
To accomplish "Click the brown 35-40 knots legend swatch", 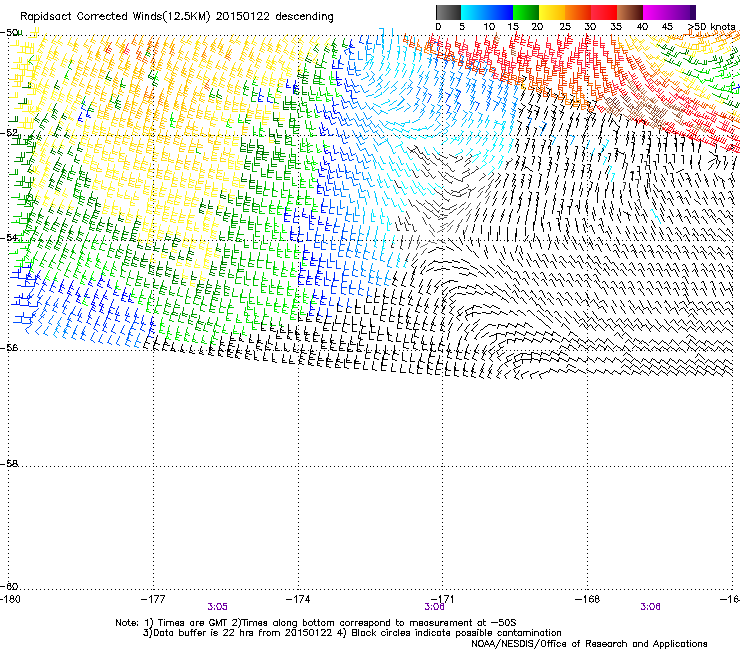I will (630, 12).
